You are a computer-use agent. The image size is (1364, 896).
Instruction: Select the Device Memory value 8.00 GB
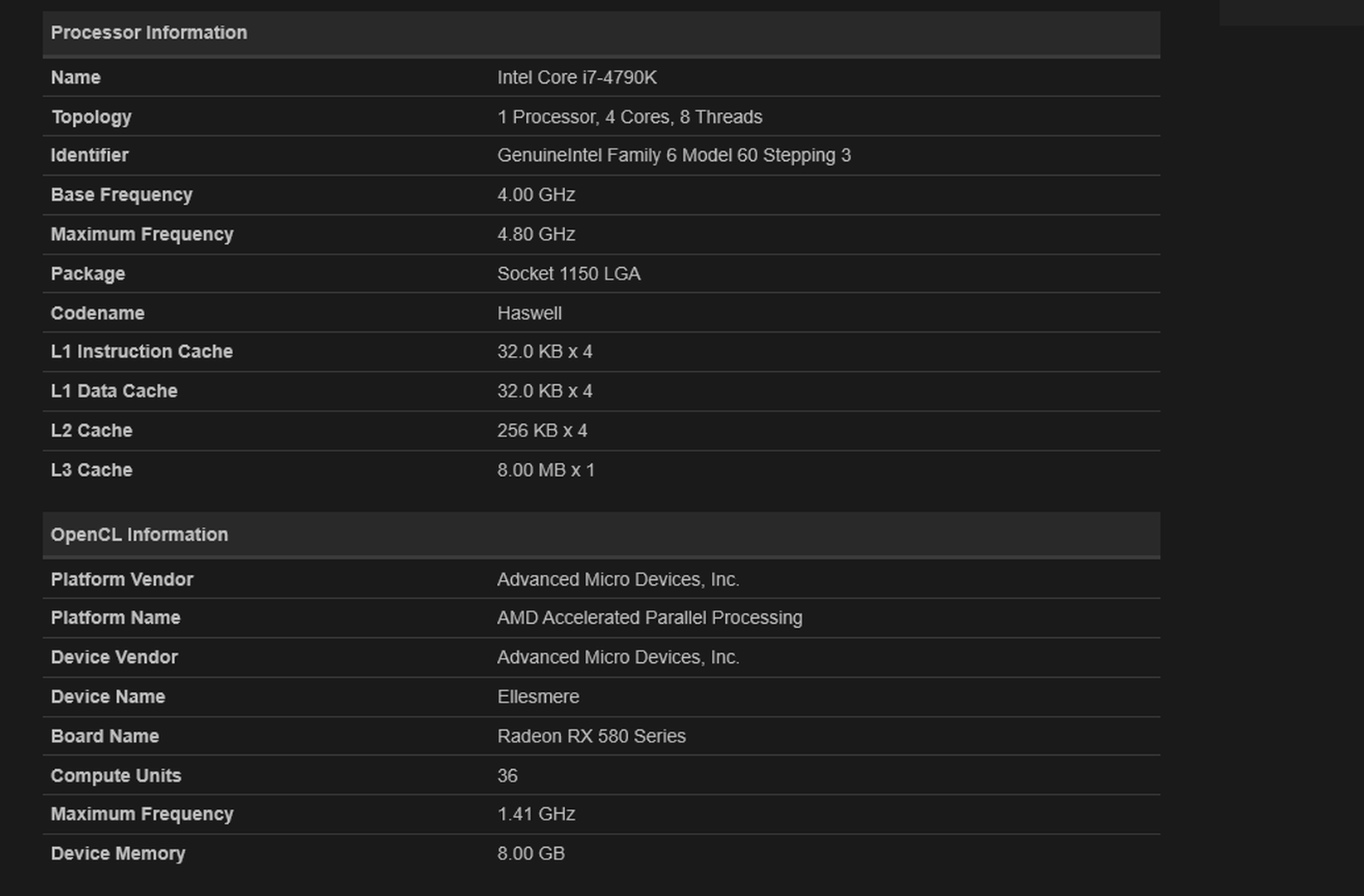pyautogui.click(x=531, y=854)
